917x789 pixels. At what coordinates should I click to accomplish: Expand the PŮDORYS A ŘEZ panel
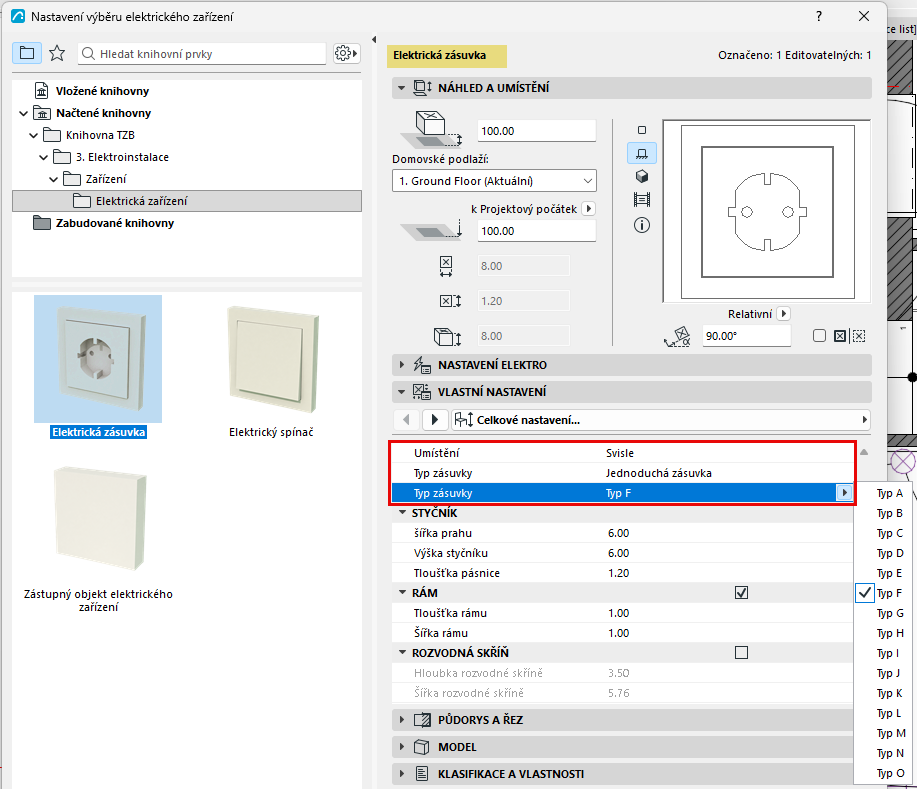[623, 720]
